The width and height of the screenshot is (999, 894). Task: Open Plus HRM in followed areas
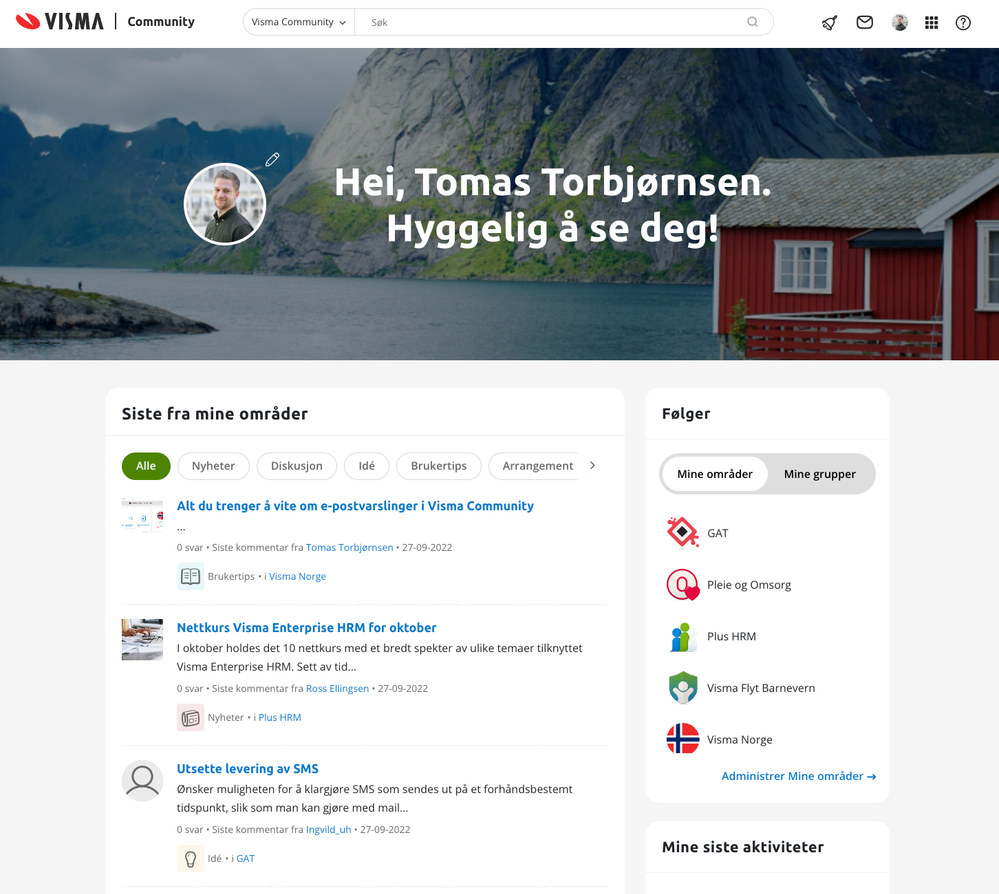click(x=731, y=637)
